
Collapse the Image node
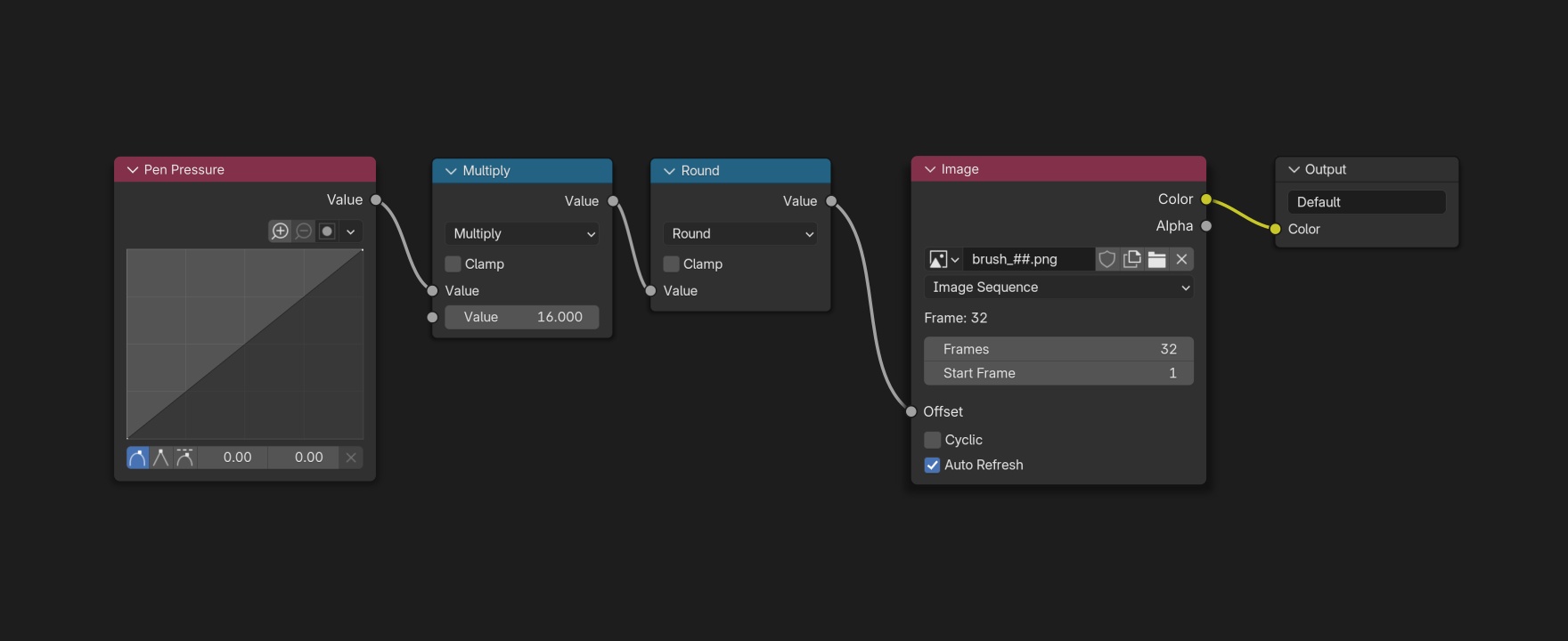pyautogui.click(x=930, y=169)
